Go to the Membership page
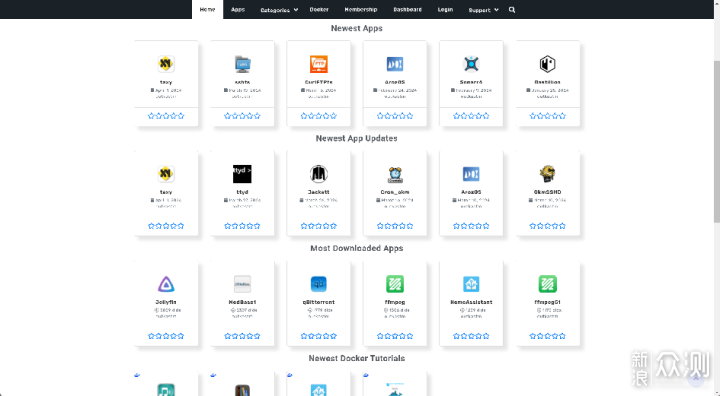 click(x=360, y=9)
